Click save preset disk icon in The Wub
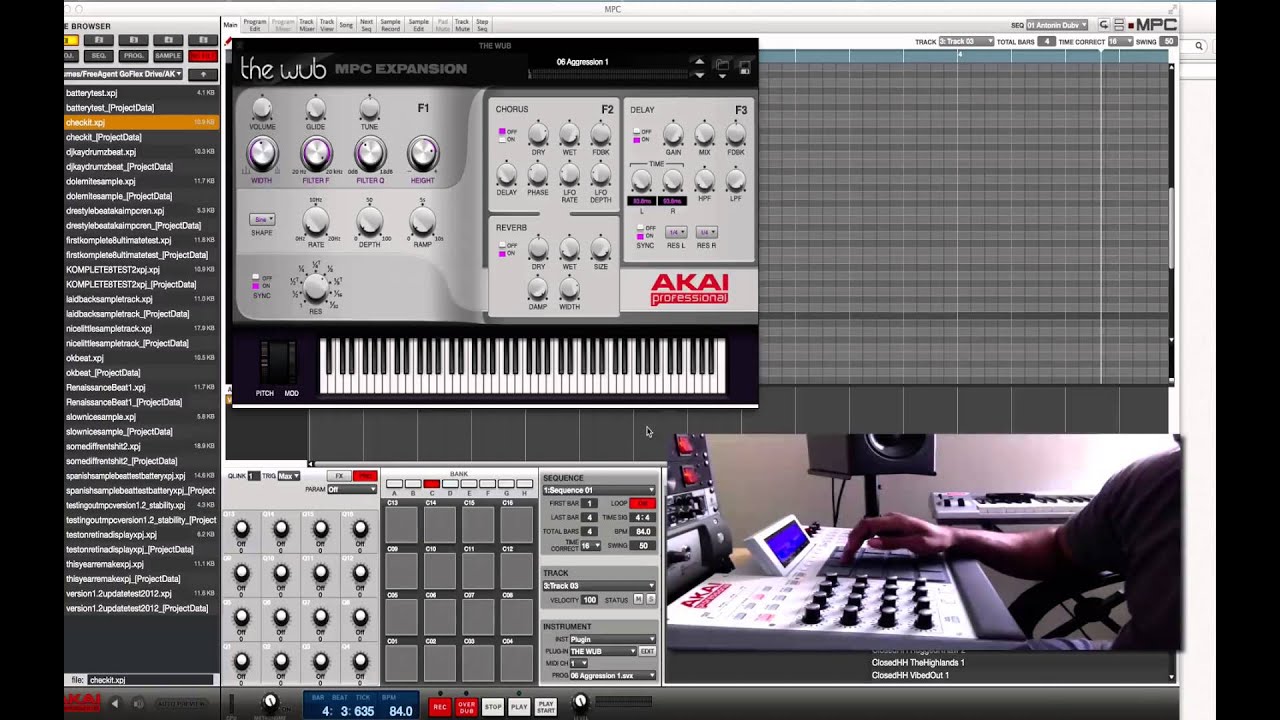Viewport: 1280px width, 720px height. click(x=745, y=67)
